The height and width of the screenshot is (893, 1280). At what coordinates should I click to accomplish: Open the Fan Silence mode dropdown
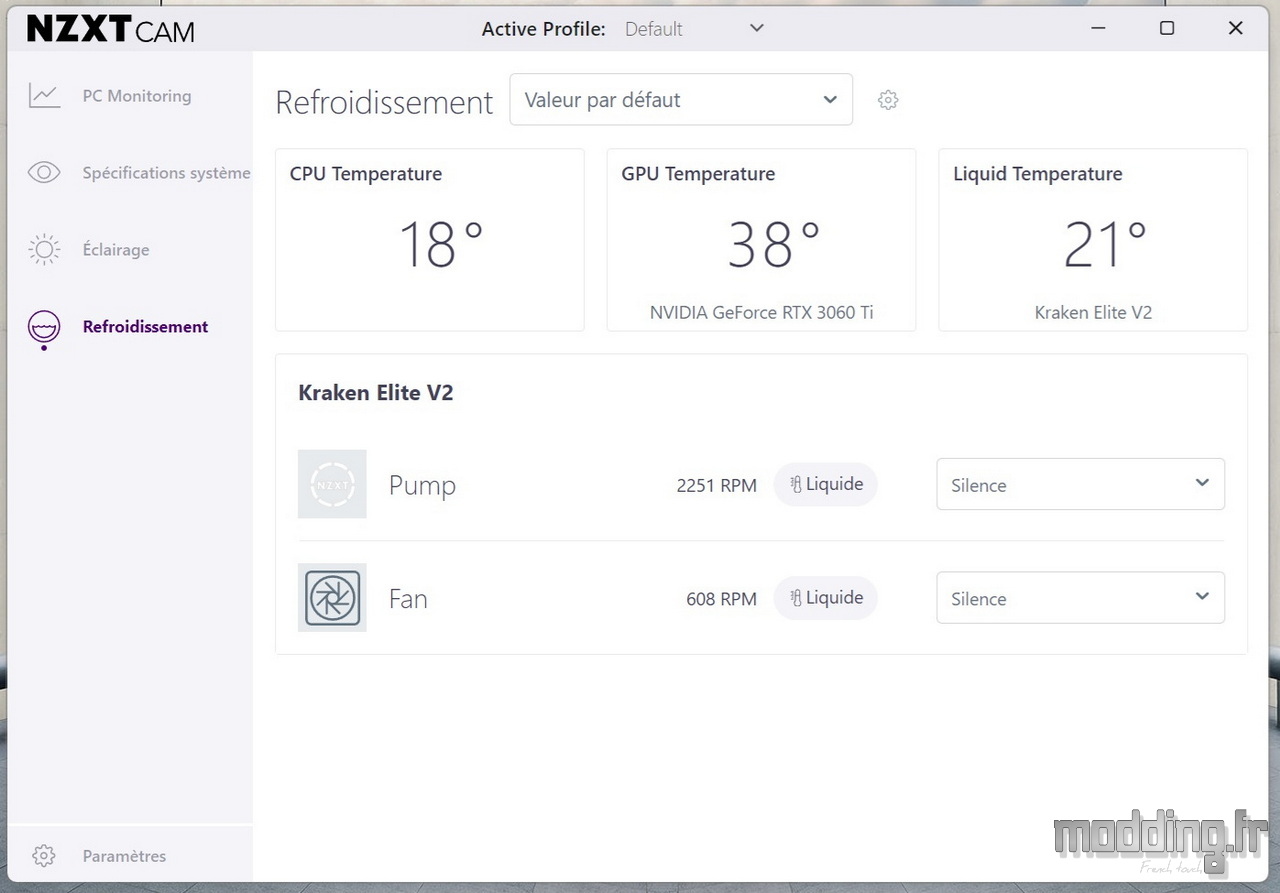(x=1080, y=598)
